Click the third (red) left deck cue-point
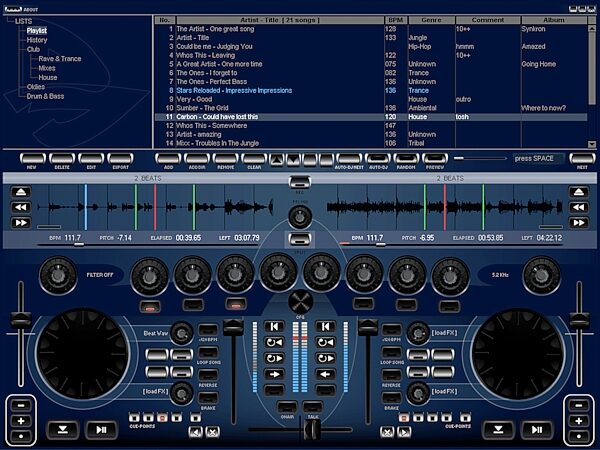600x450 pixels. (162, 417)
